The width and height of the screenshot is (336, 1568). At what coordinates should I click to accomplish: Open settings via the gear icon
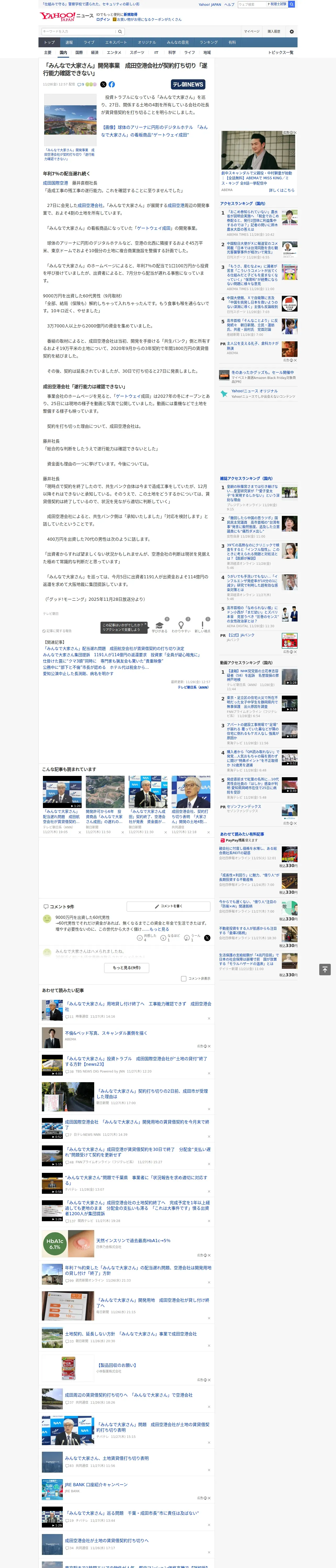tap(292, 32)
